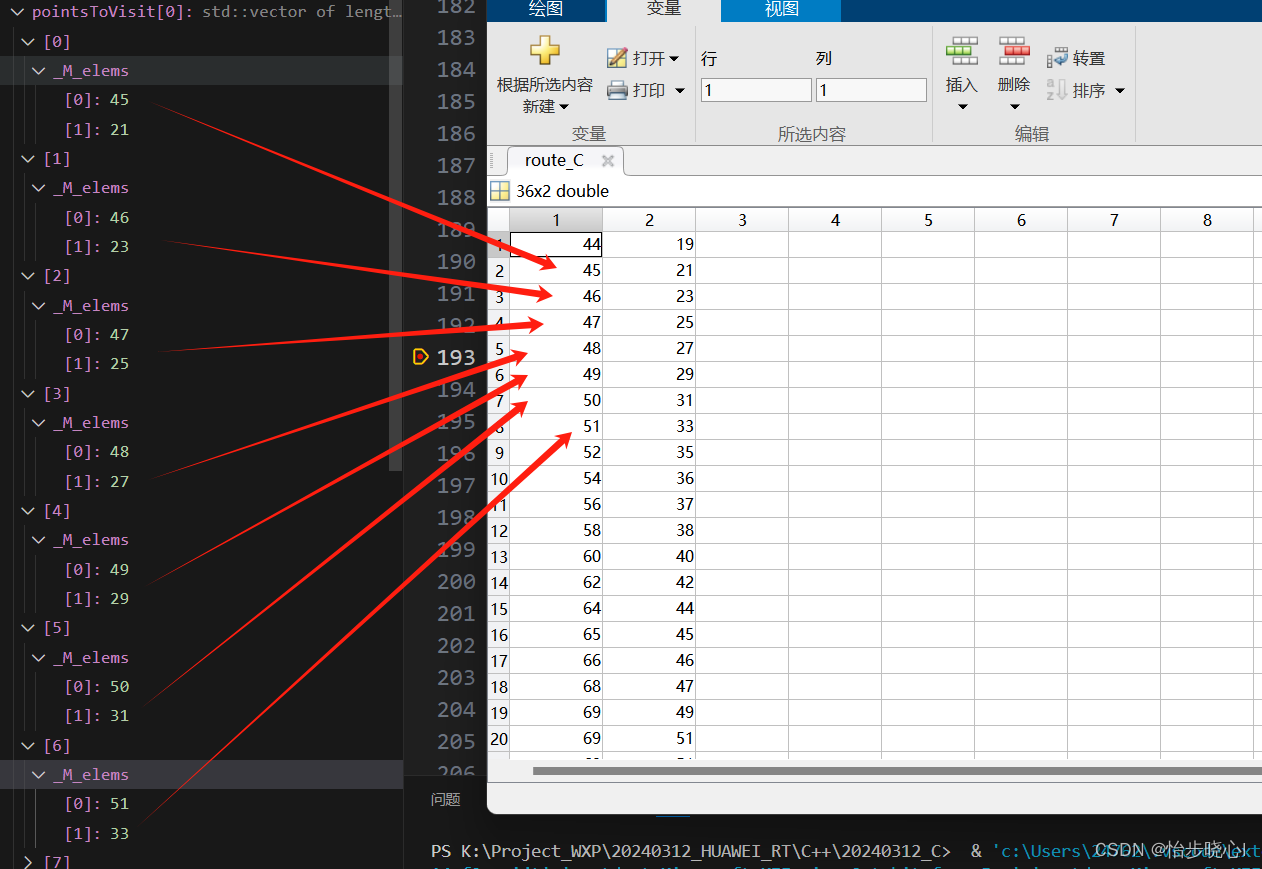1262x869 pixels.
Task: Select the cell containing 68 in row 18
Action: pyautogui.click(x=556, y=687)
